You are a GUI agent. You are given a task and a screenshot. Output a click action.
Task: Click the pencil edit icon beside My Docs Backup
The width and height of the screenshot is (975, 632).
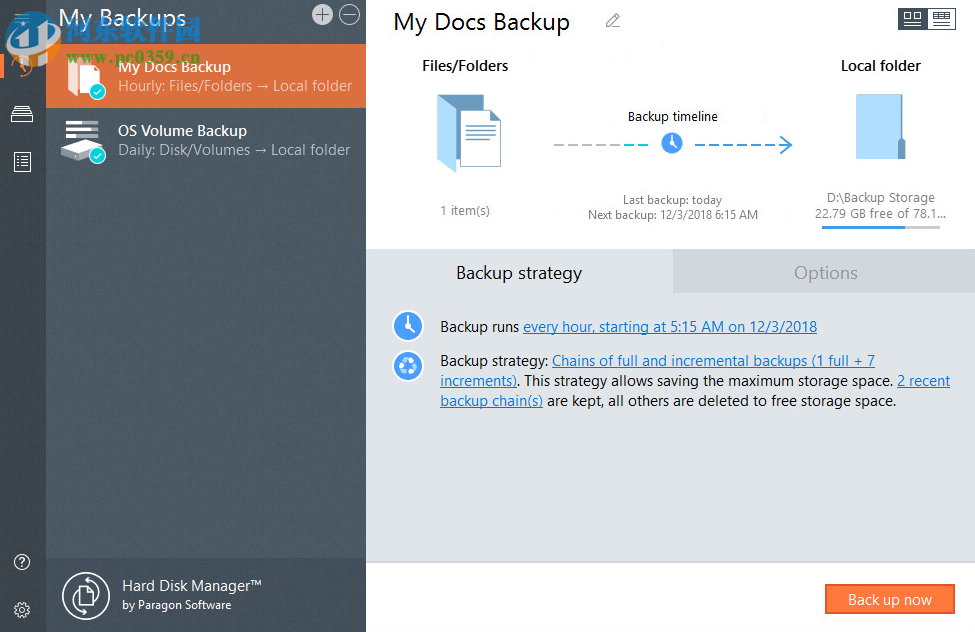pos(612,20)
